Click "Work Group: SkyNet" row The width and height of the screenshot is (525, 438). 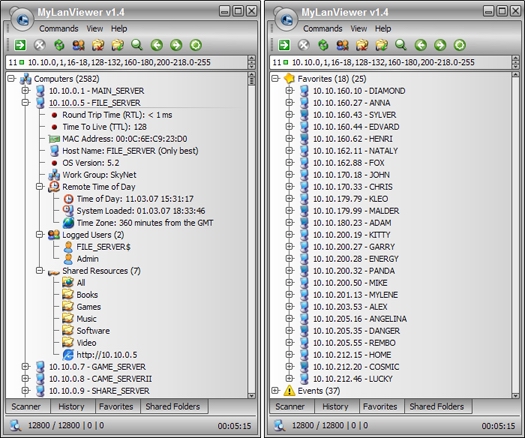coord(99,175)
